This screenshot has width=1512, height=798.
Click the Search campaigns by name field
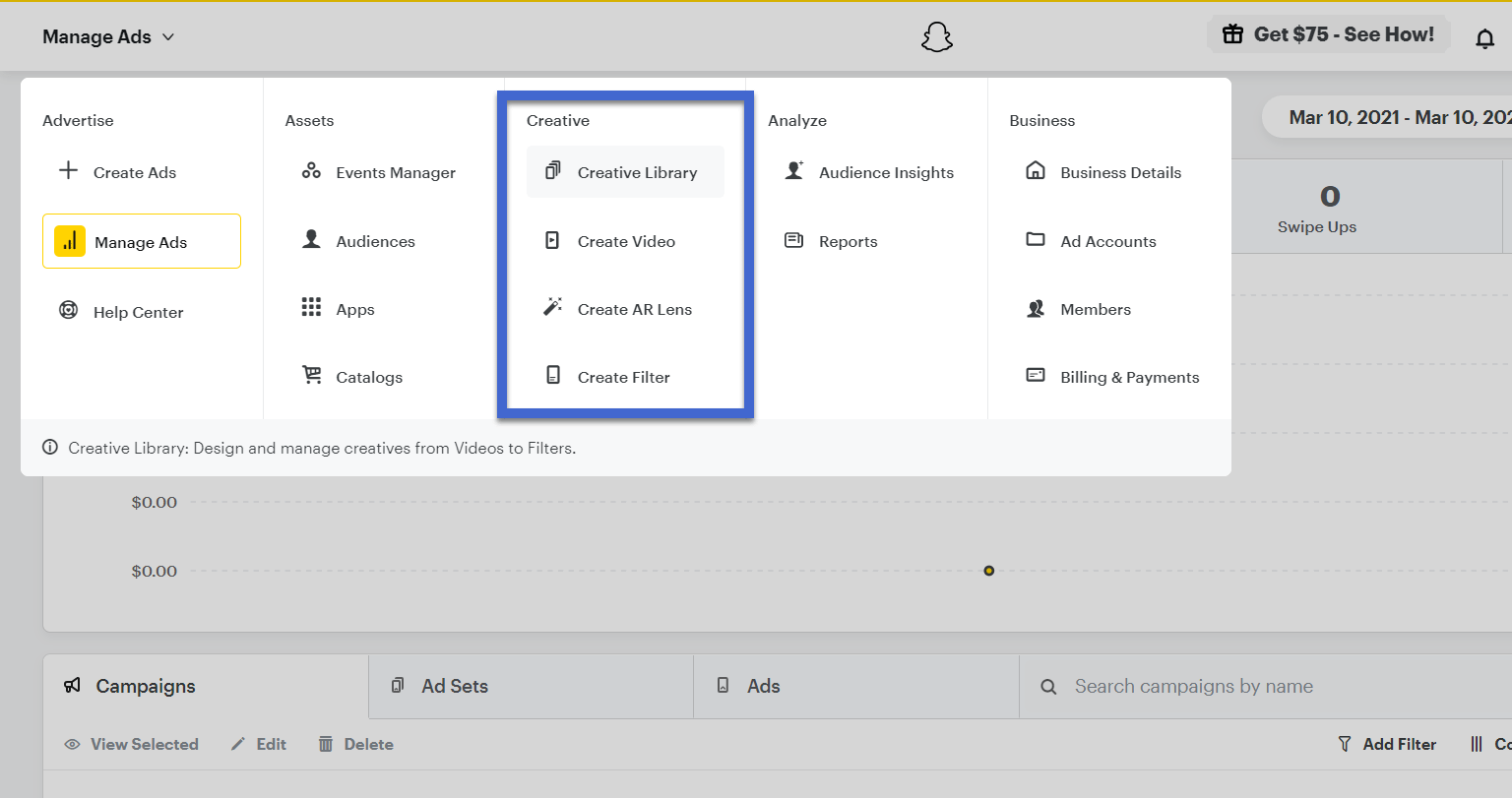[x=1265, y=686]
